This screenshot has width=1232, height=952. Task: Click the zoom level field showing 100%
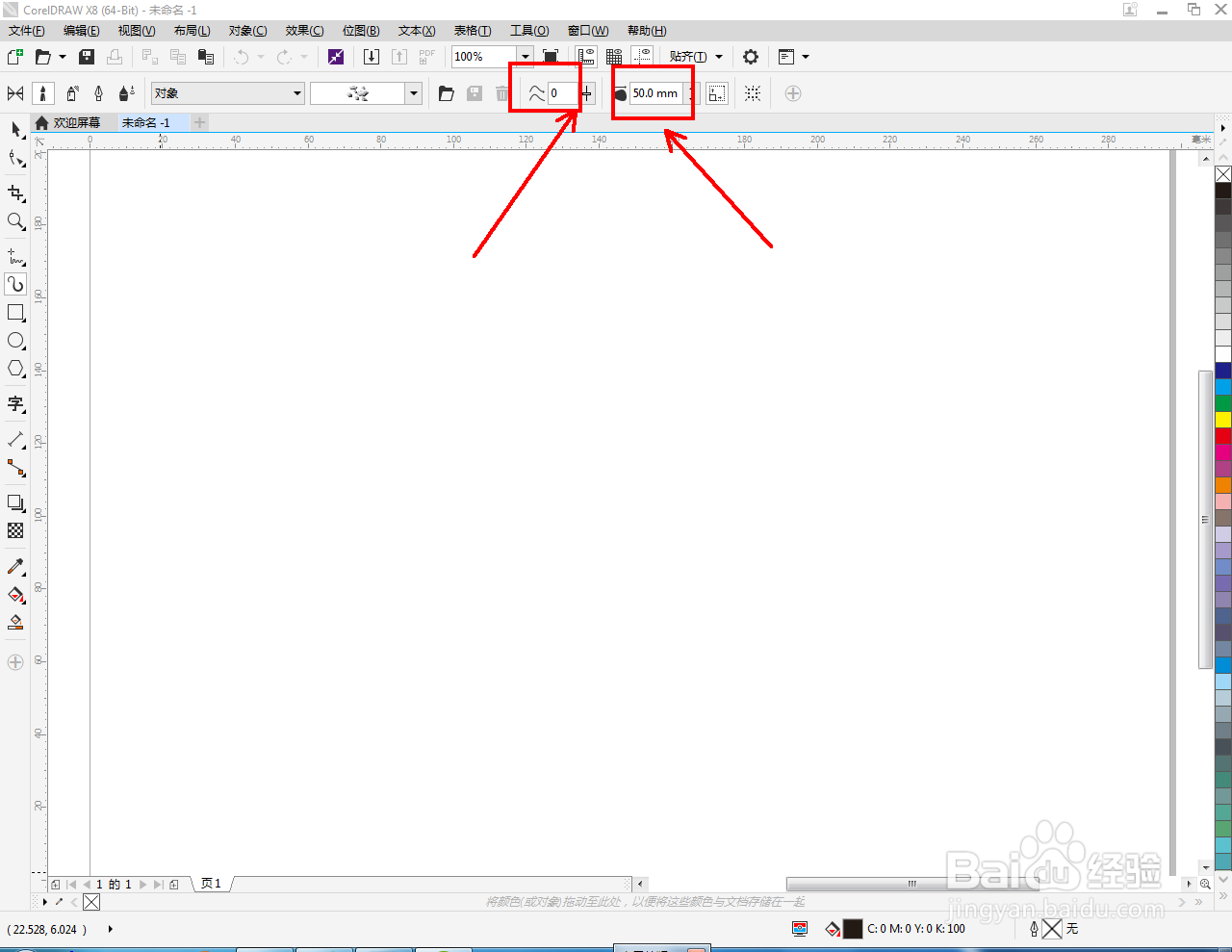click(x=484, y=57)
